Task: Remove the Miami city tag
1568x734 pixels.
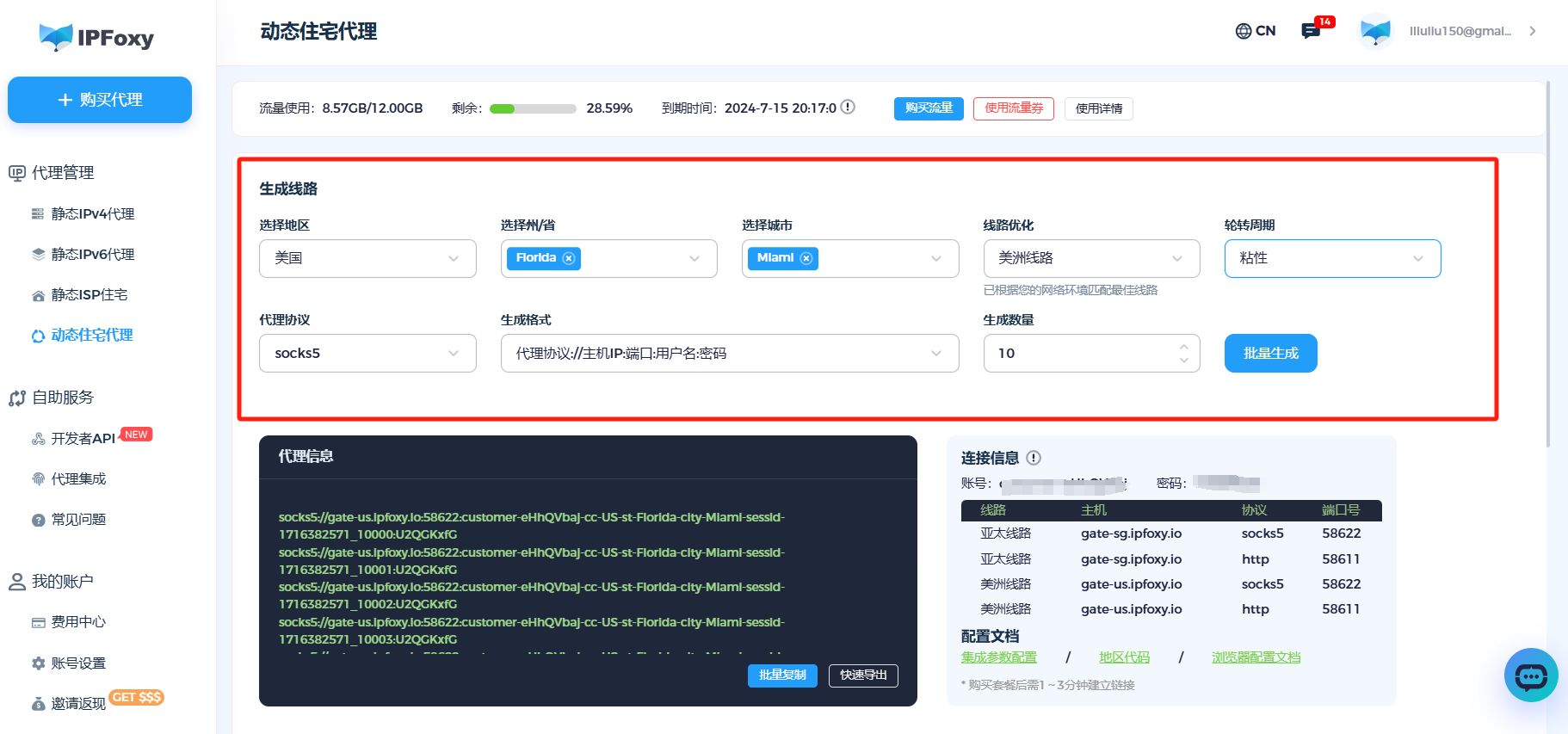Action: (806, 258)
